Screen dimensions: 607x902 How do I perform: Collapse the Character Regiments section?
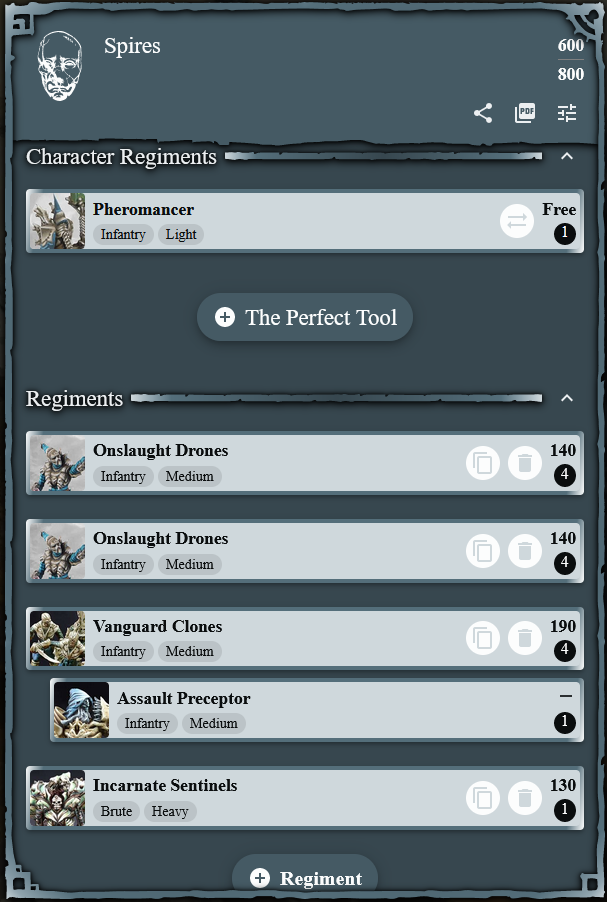[x=567, y=156]
